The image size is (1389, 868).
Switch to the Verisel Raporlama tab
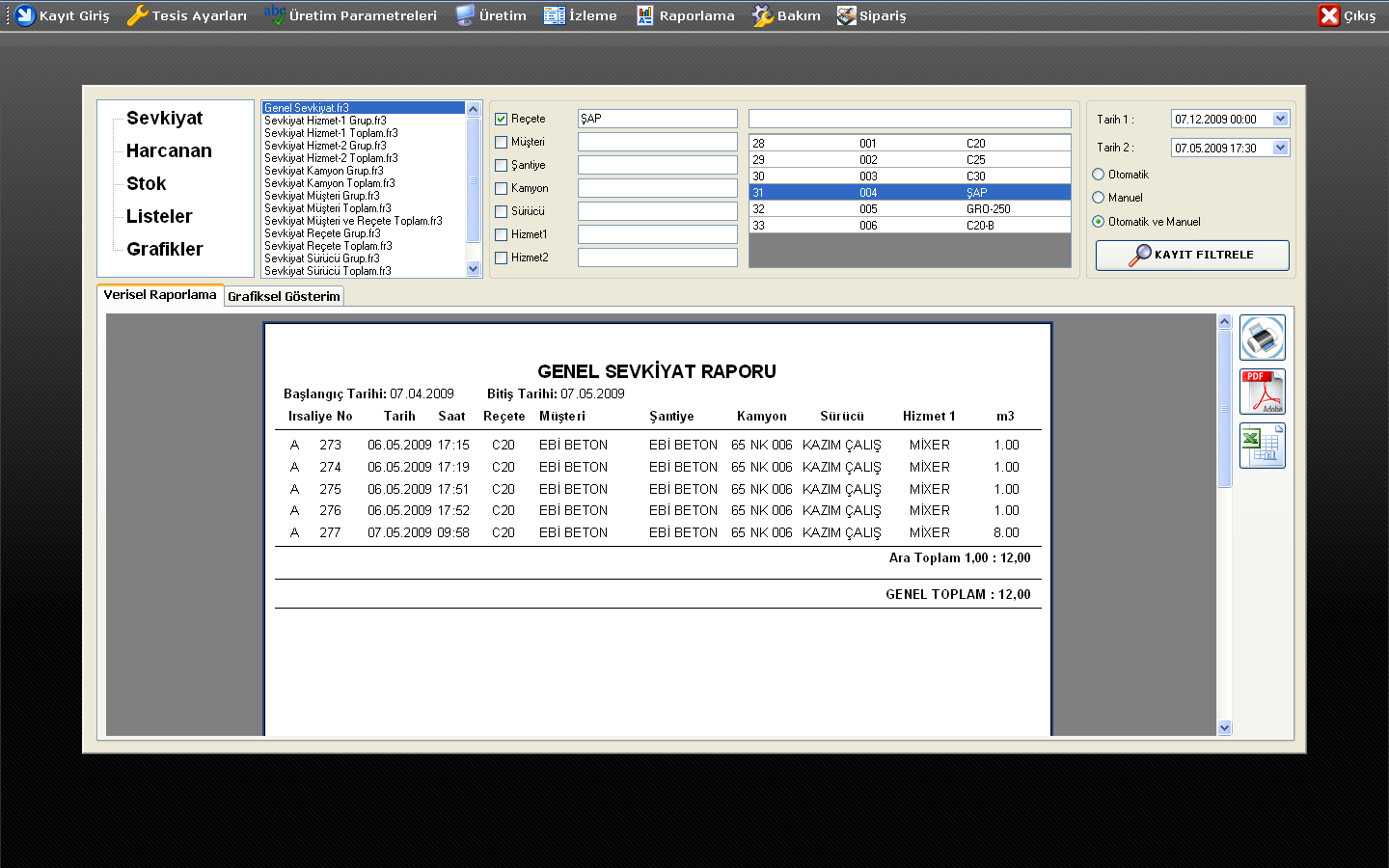pyautogui.click(x=160, y=295)
